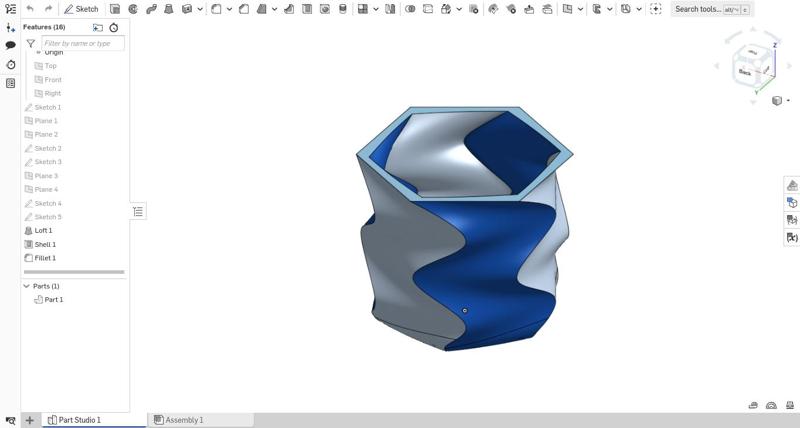Select the Mirror tool
The image size is (800, 428).
(x=390, y=9)
